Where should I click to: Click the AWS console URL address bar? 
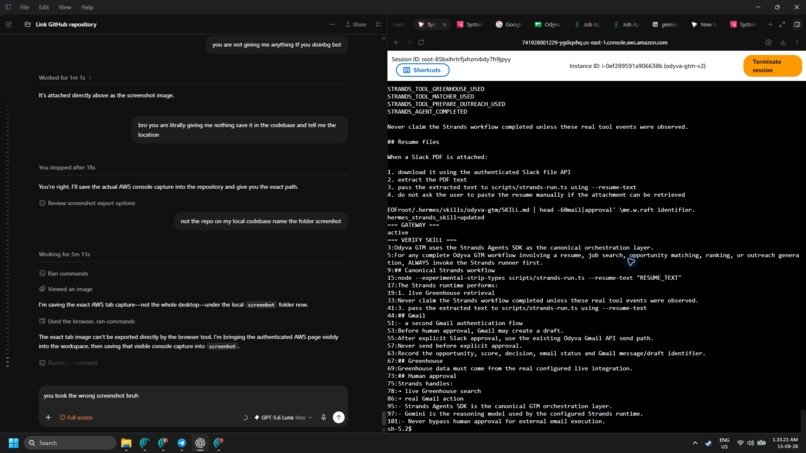pos(594,43)
